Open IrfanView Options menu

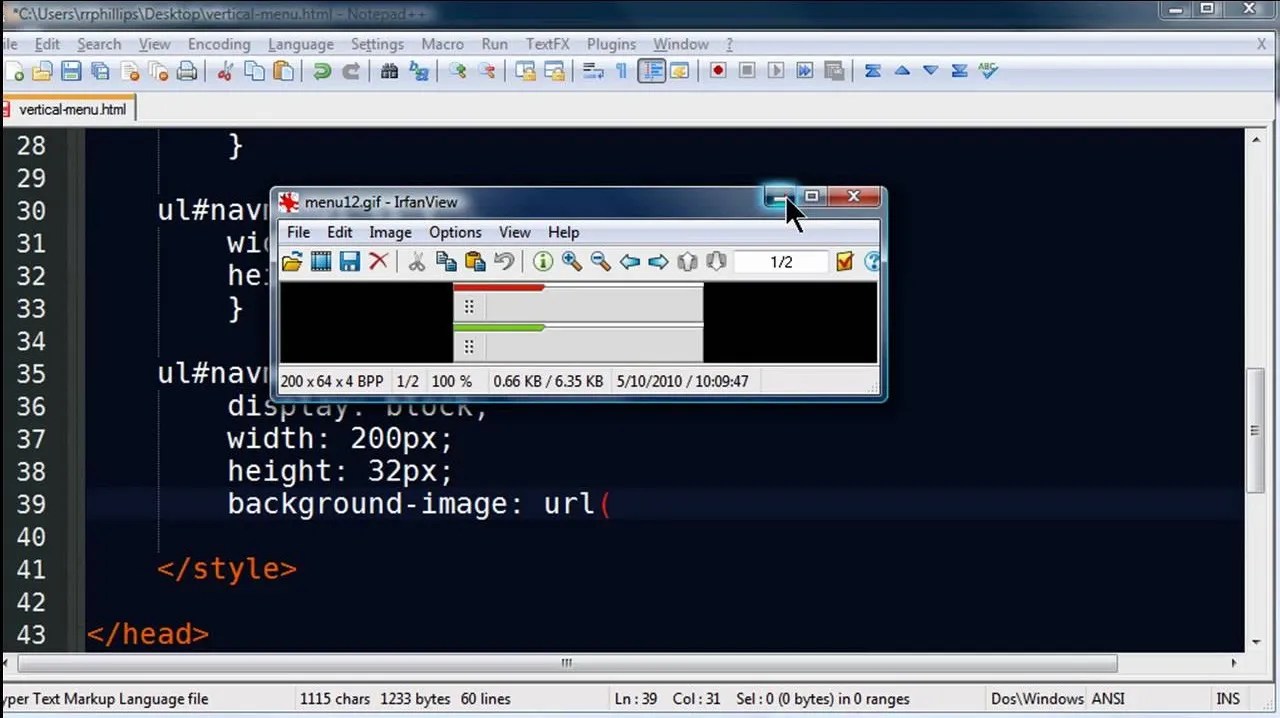tap(455, 232)
